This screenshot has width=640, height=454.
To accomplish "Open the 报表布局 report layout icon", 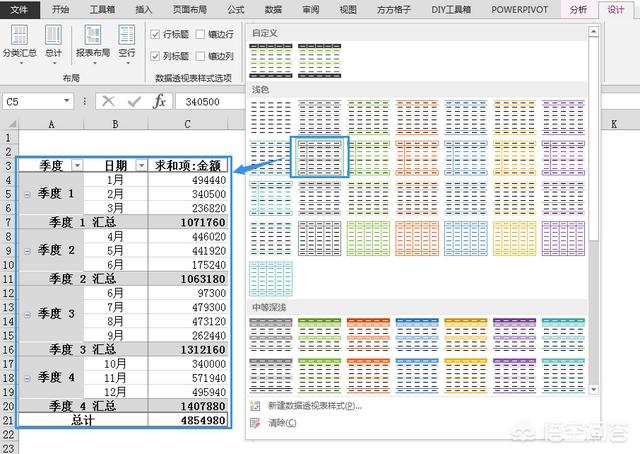I will [92, 41].
